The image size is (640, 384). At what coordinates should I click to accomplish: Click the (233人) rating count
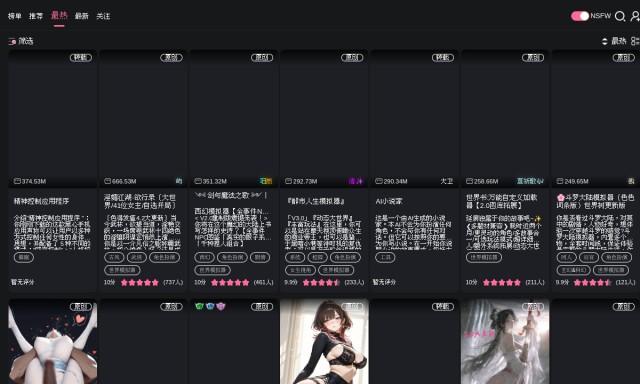click(x=354, y=282)
